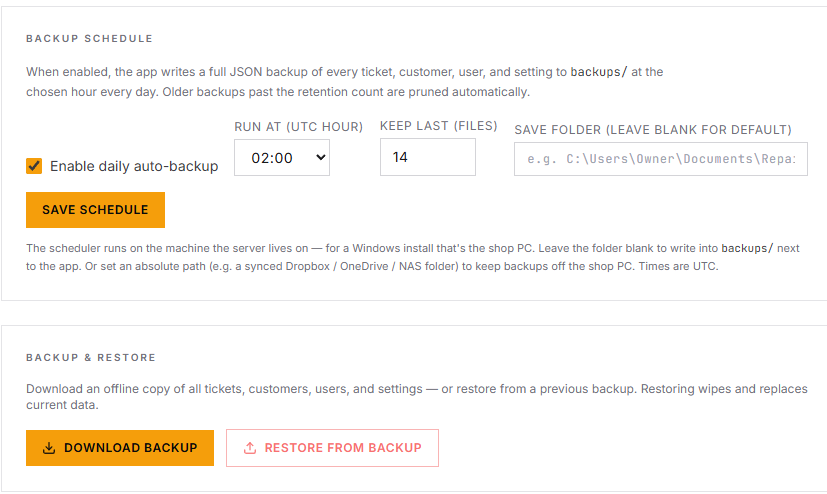Click the 'Times are UTC' scheduler note
827x494 pixels.
click(x=678, y=266)
